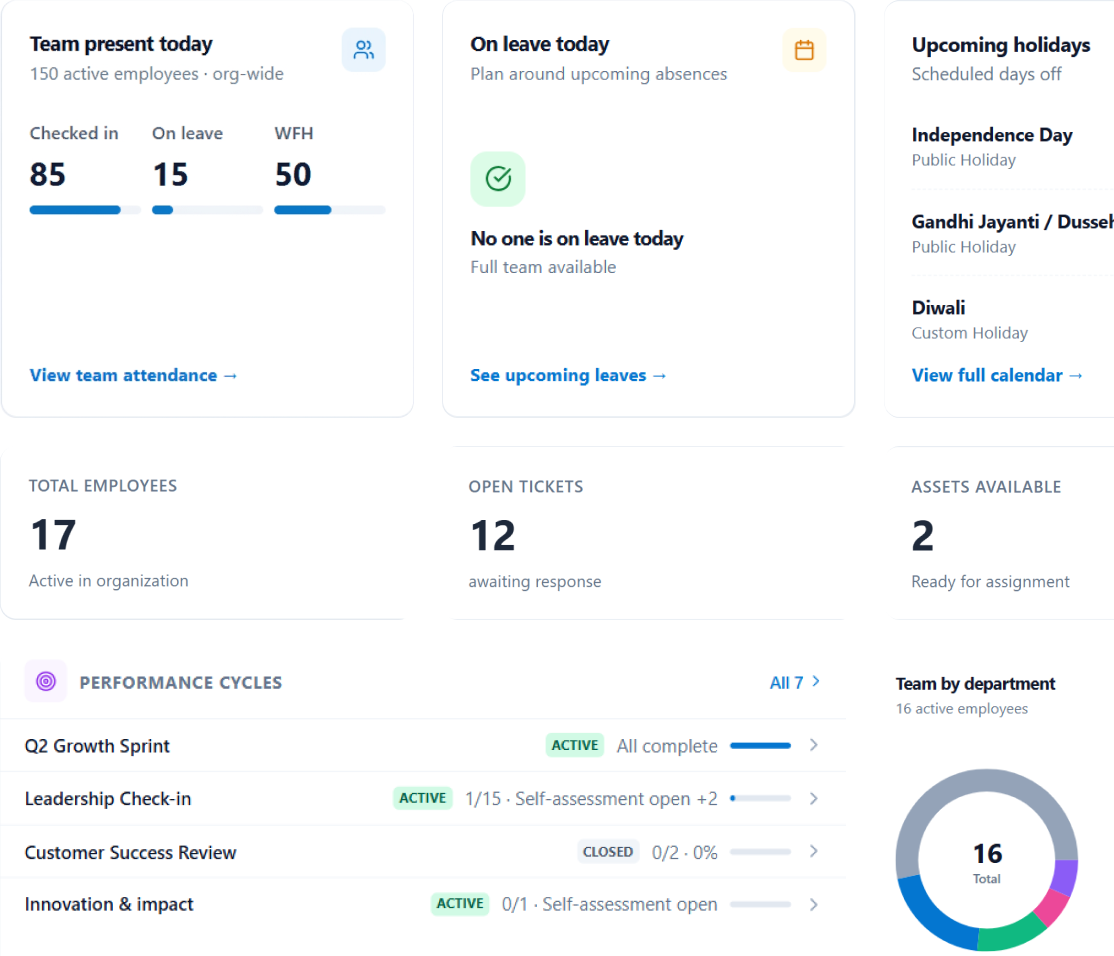This screenshot has height=956, width=1114.
Task: Open View full calendar link
Action: tap(997, 375)
